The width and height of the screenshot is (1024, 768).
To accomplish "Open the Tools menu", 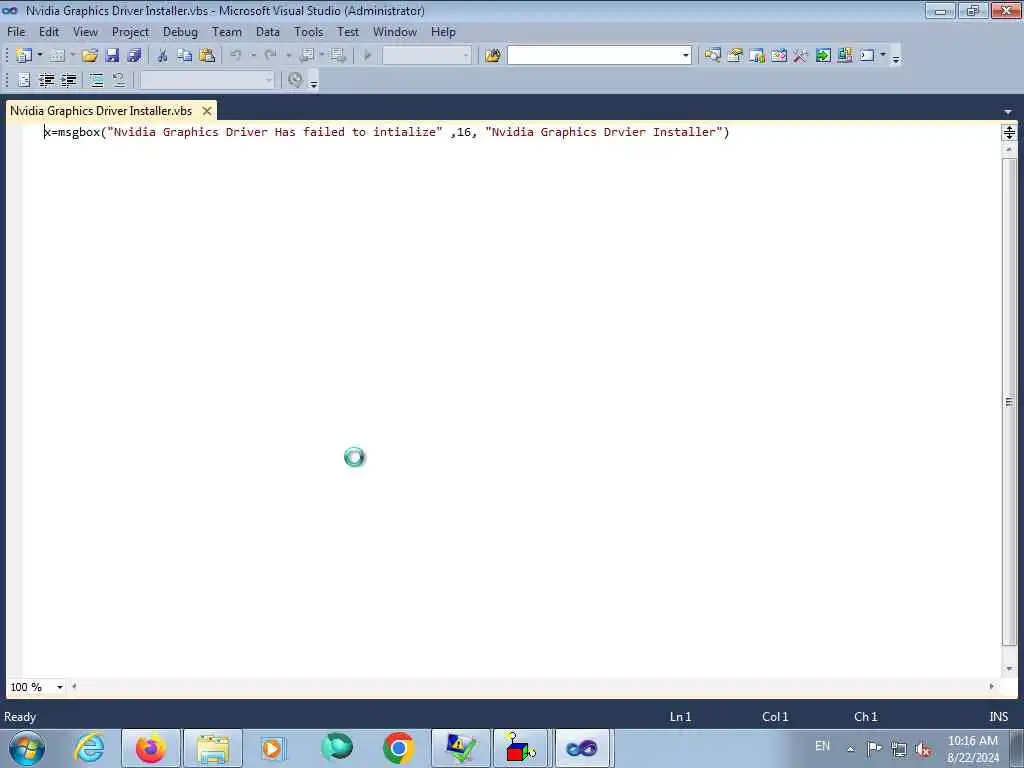I will coord(308,32).
